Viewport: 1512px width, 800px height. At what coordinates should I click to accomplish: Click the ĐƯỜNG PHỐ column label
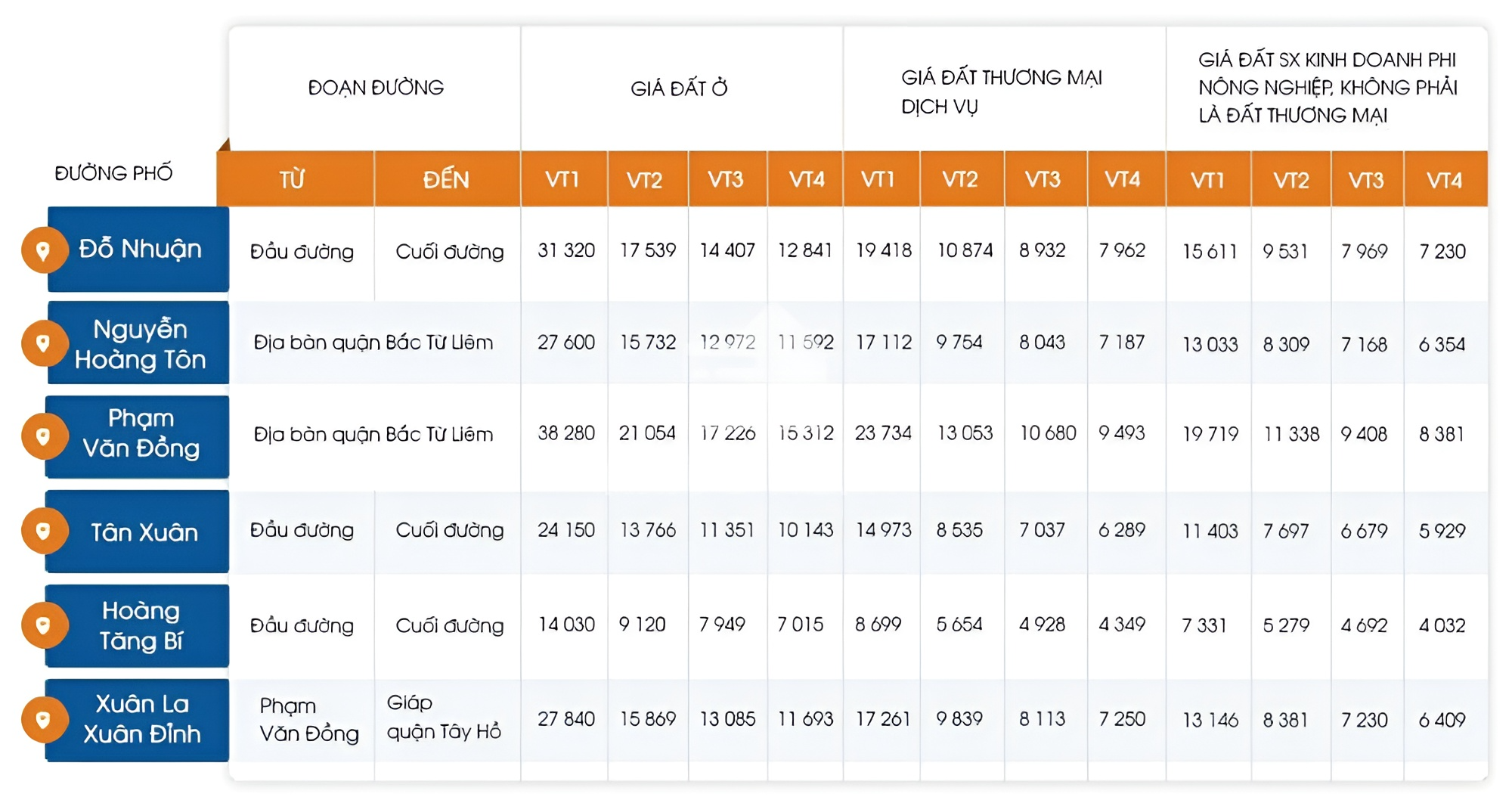point(113,173)
